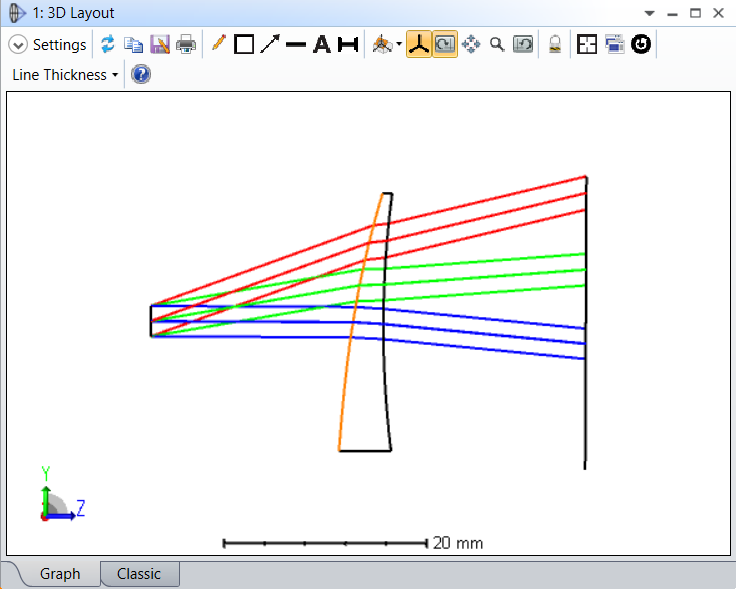This screenshot has height=589, width=736.
Task: Select the pencil annotation tool
Action: [219, 43]
